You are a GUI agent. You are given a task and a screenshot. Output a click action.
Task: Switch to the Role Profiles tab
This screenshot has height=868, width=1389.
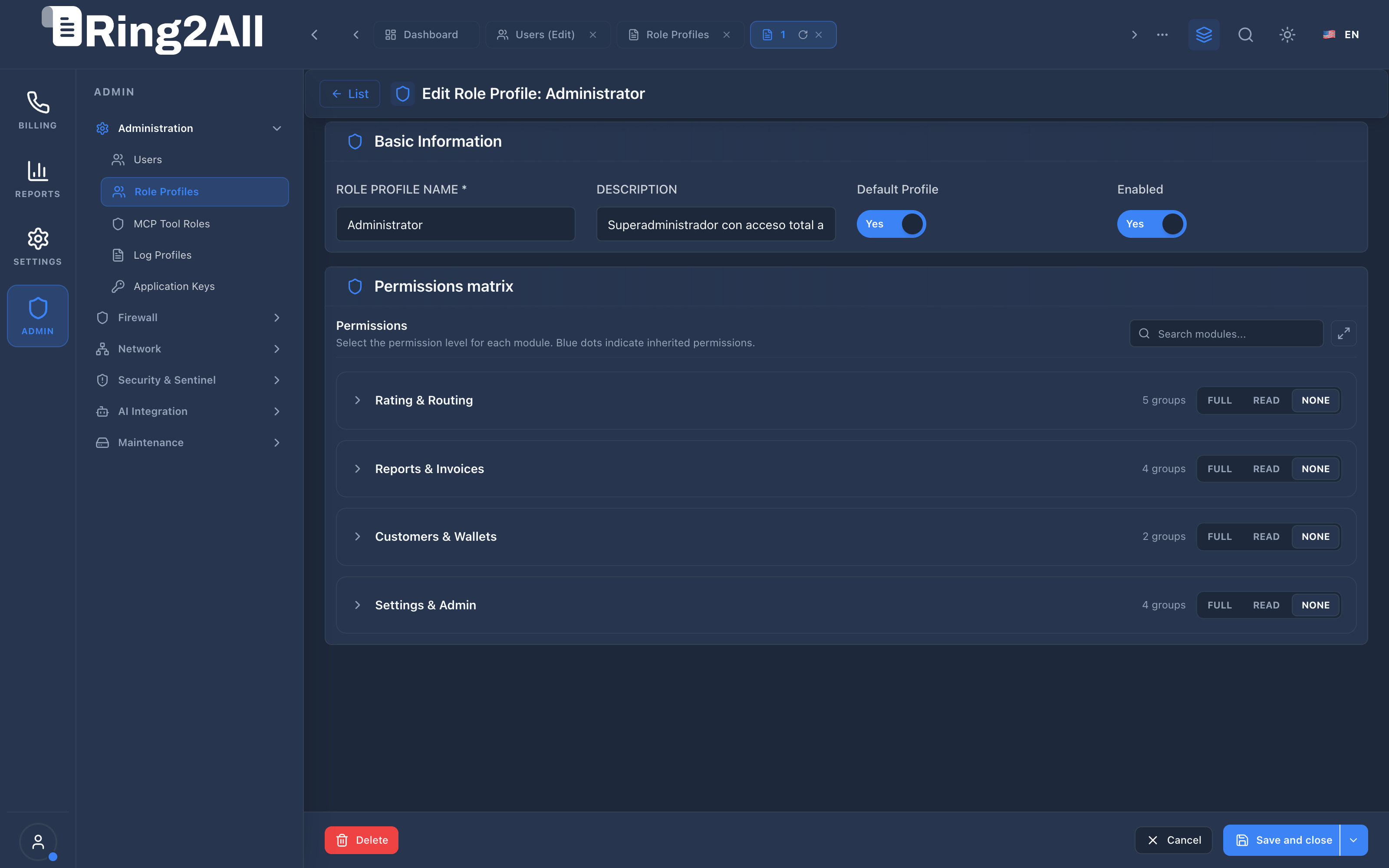click(677, 34)
